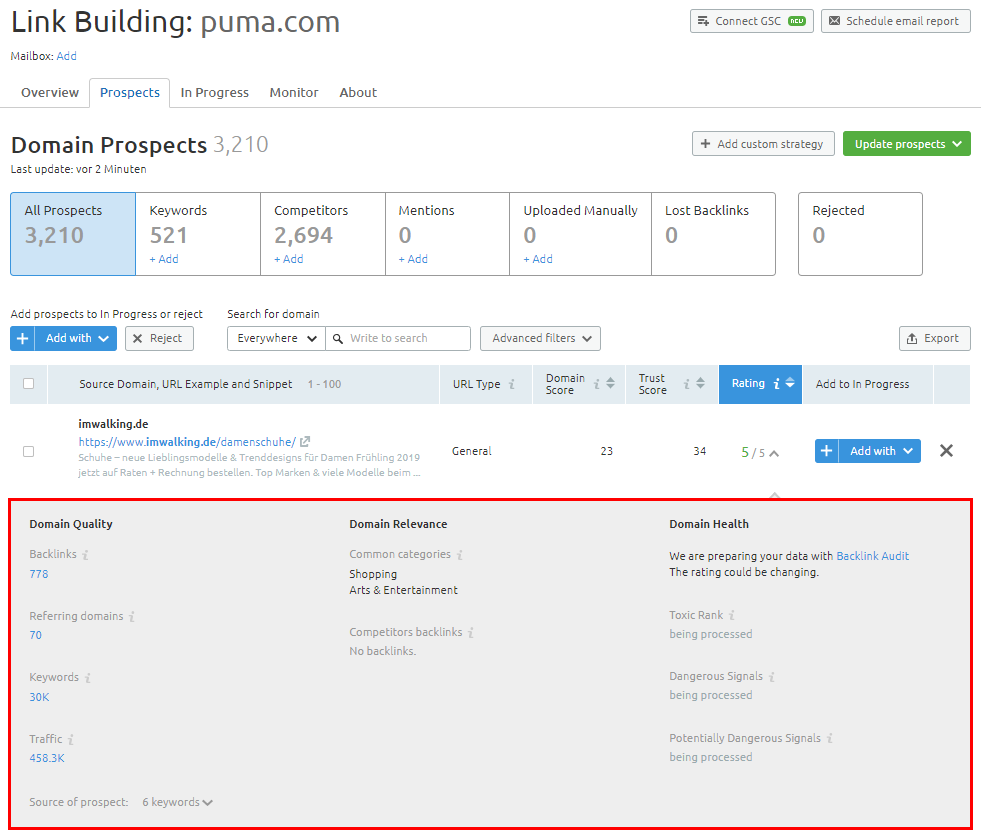This screenshot has width=981, height=833.
Task: Expand top Add with dropdown
Action: [76, 339]
